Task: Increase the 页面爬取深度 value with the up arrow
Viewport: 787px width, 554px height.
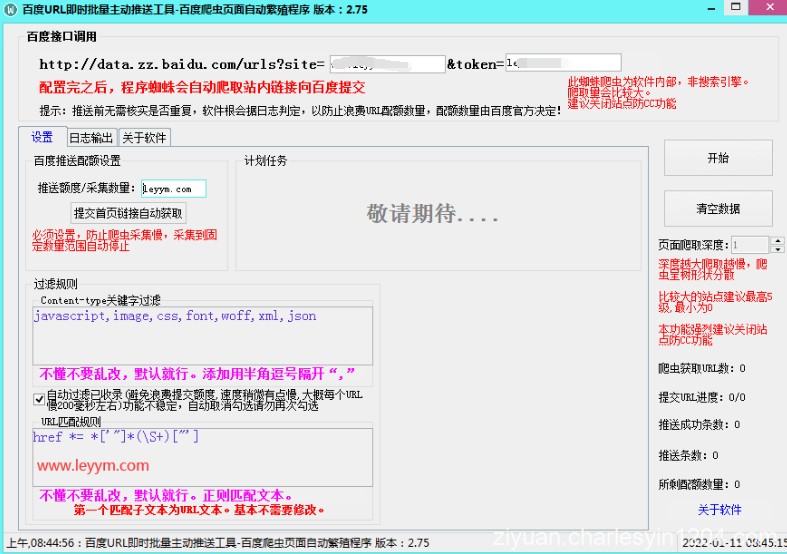Action: (777, 241)
